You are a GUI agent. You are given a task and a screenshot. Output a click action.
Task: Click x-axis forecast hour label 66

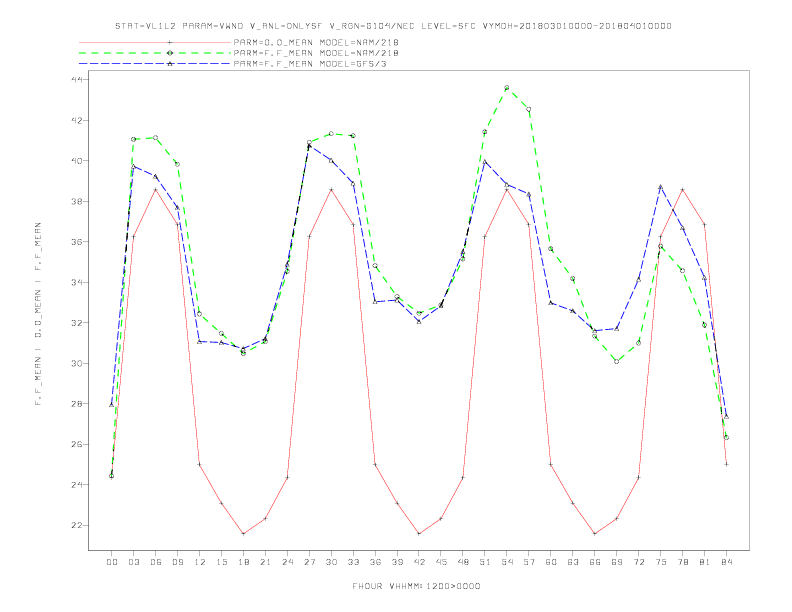tap(595, 562)
